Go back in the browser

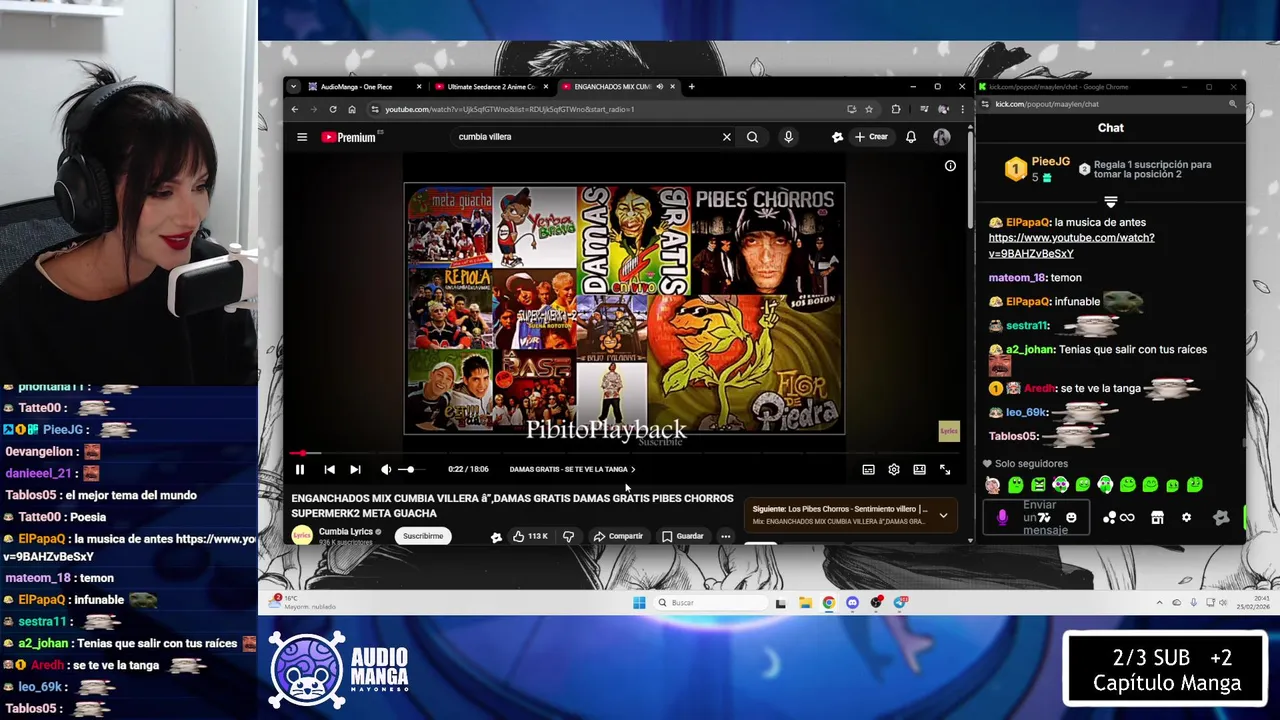[x=295, y=109]
